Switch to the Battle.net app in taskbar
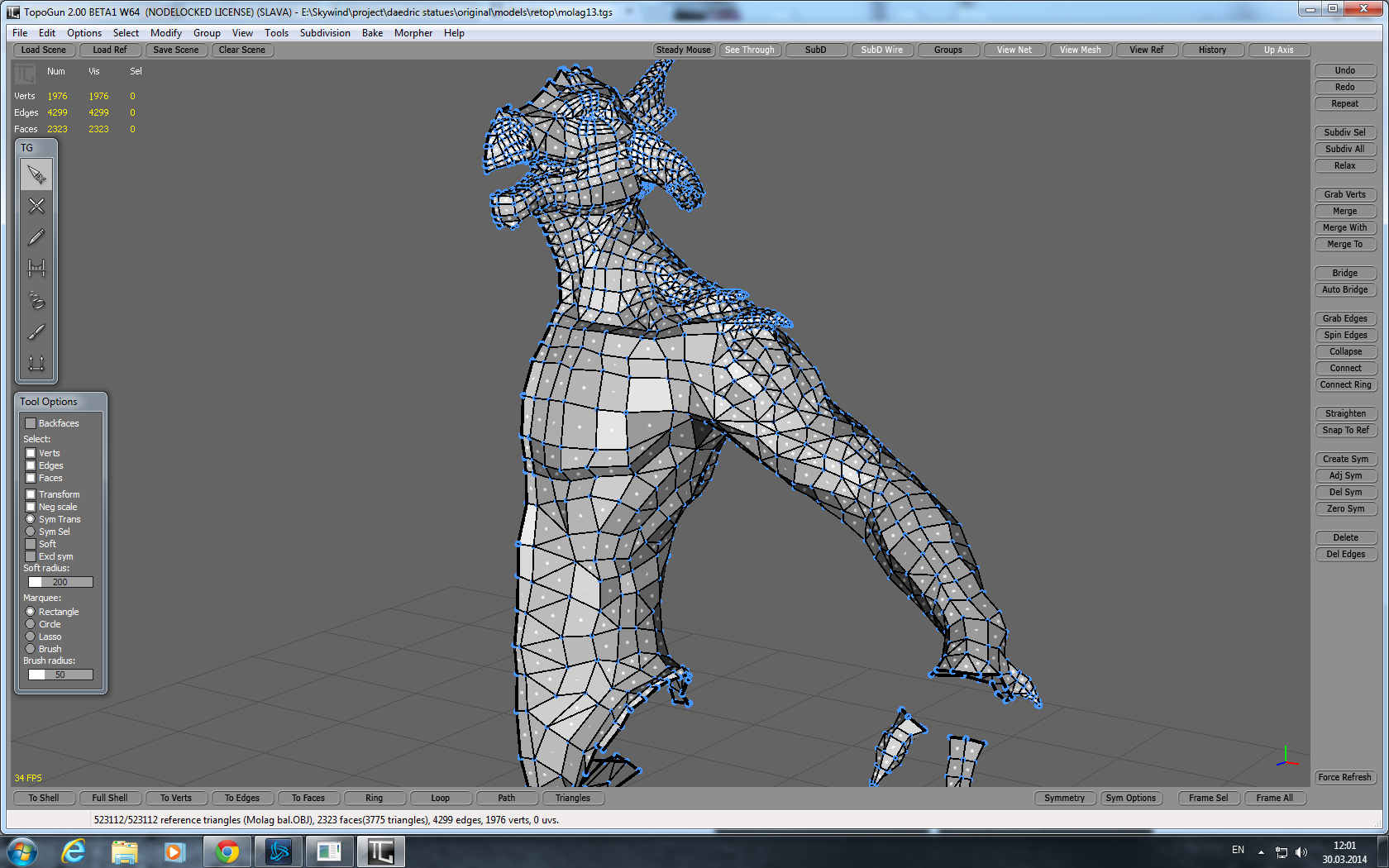1389x868 pixels. (x=279, y=851)
